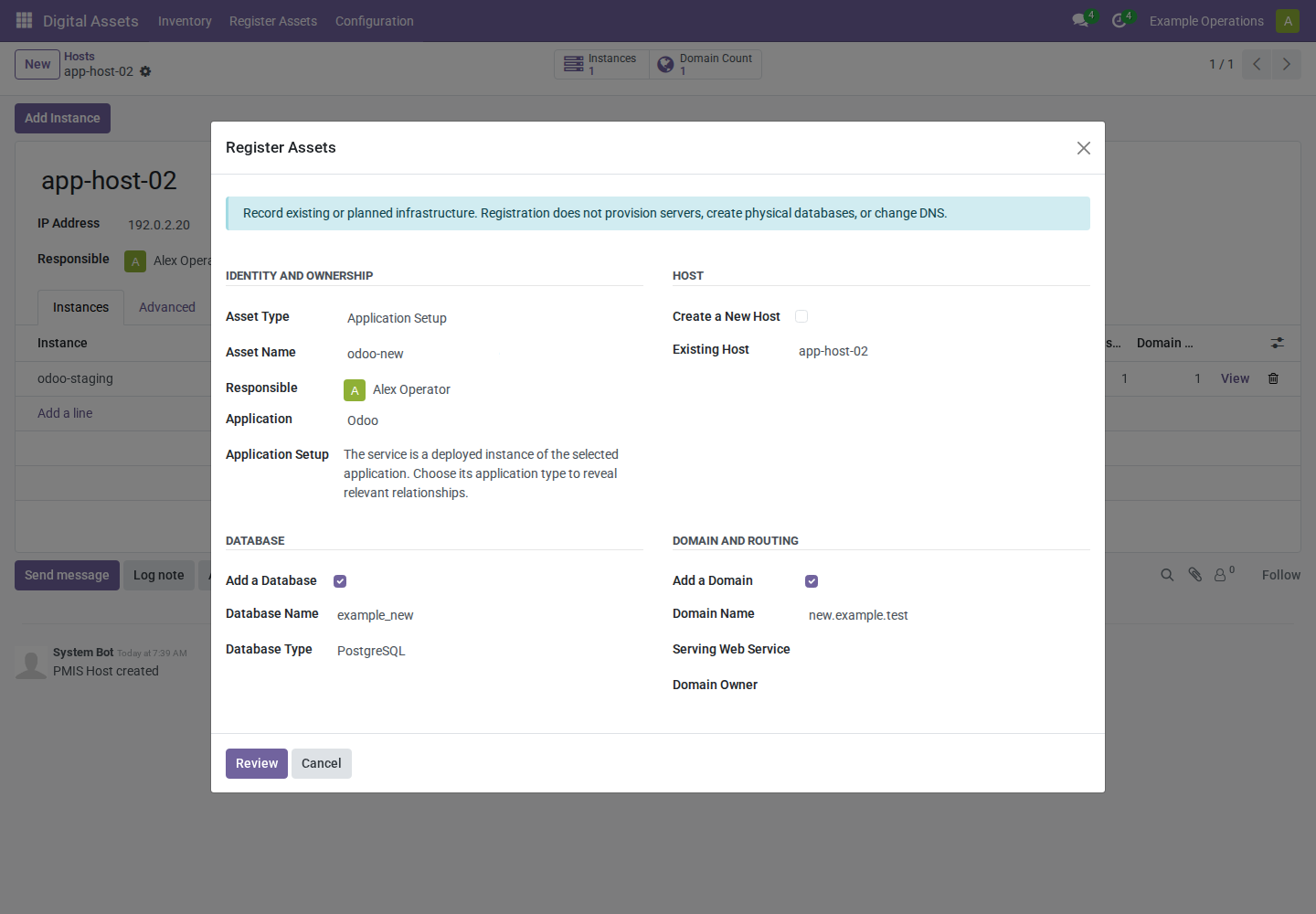Click the Send message button

67,575
